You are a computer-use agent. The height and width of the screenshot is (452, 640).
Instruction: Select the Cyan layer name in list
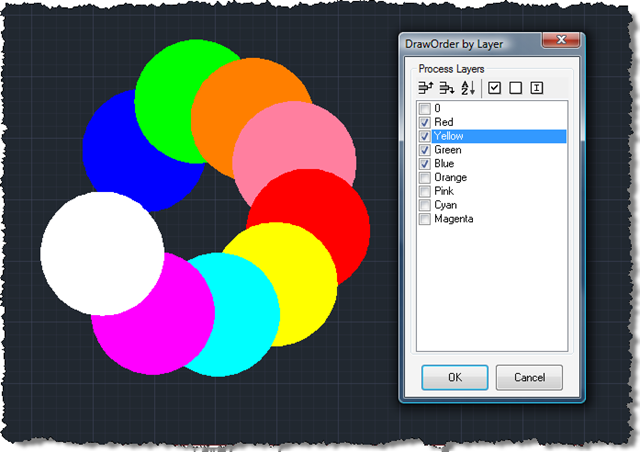click(x=446, y=204)
